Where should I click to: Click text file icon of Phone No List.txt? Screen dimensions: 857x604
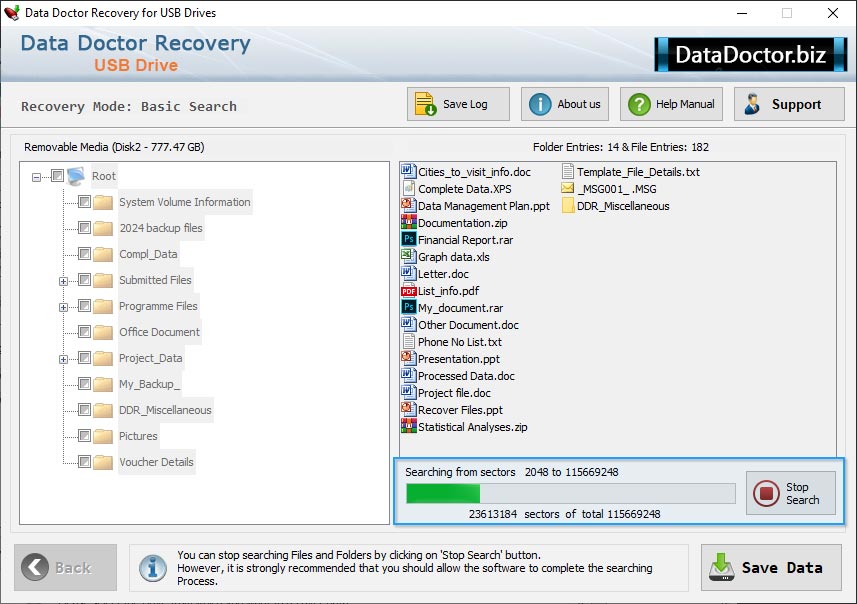[x=408, y=342]
